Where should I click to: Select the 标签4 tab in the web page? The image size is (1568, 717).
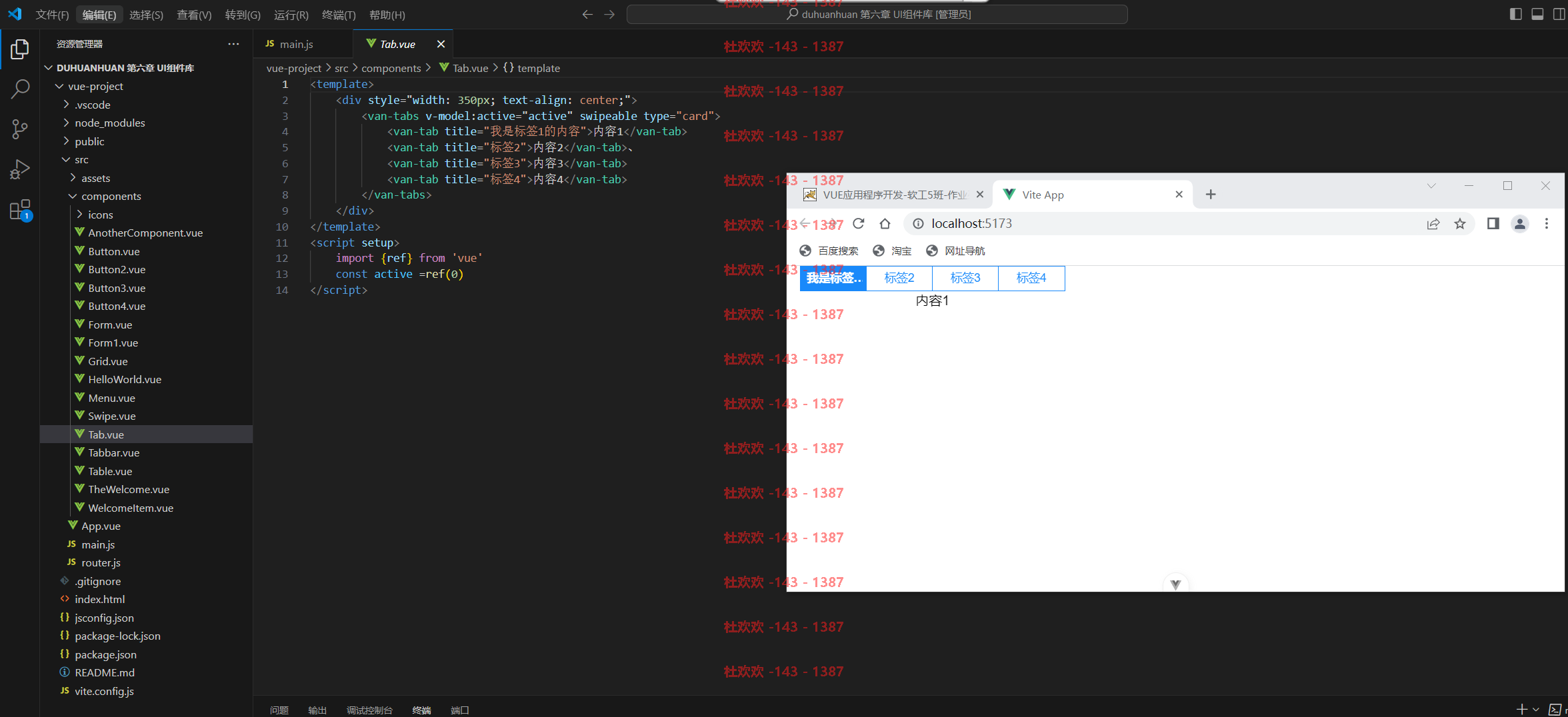point(1031,278)
